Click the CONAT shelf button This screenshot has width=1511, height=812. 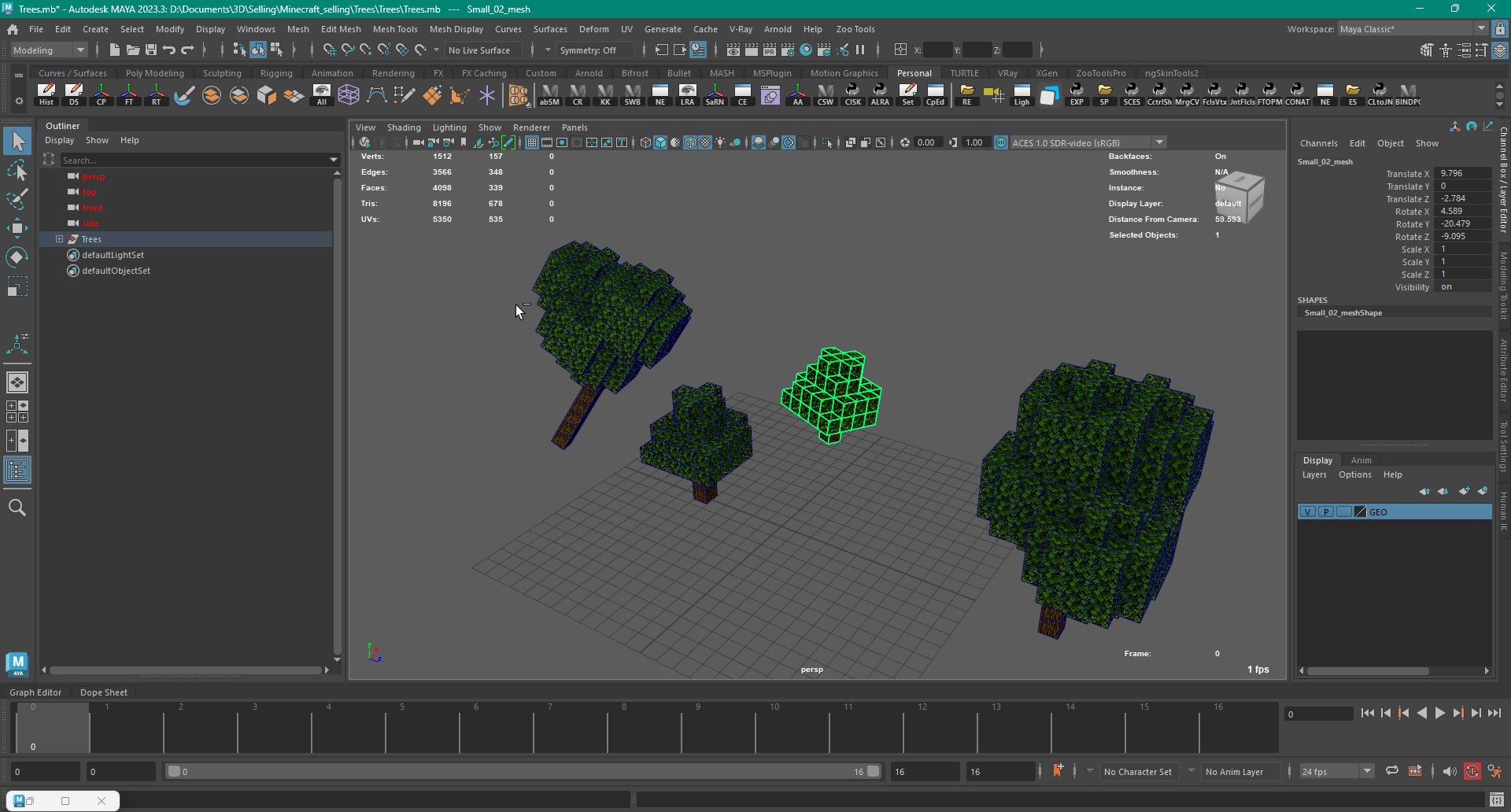[1298, 95]
